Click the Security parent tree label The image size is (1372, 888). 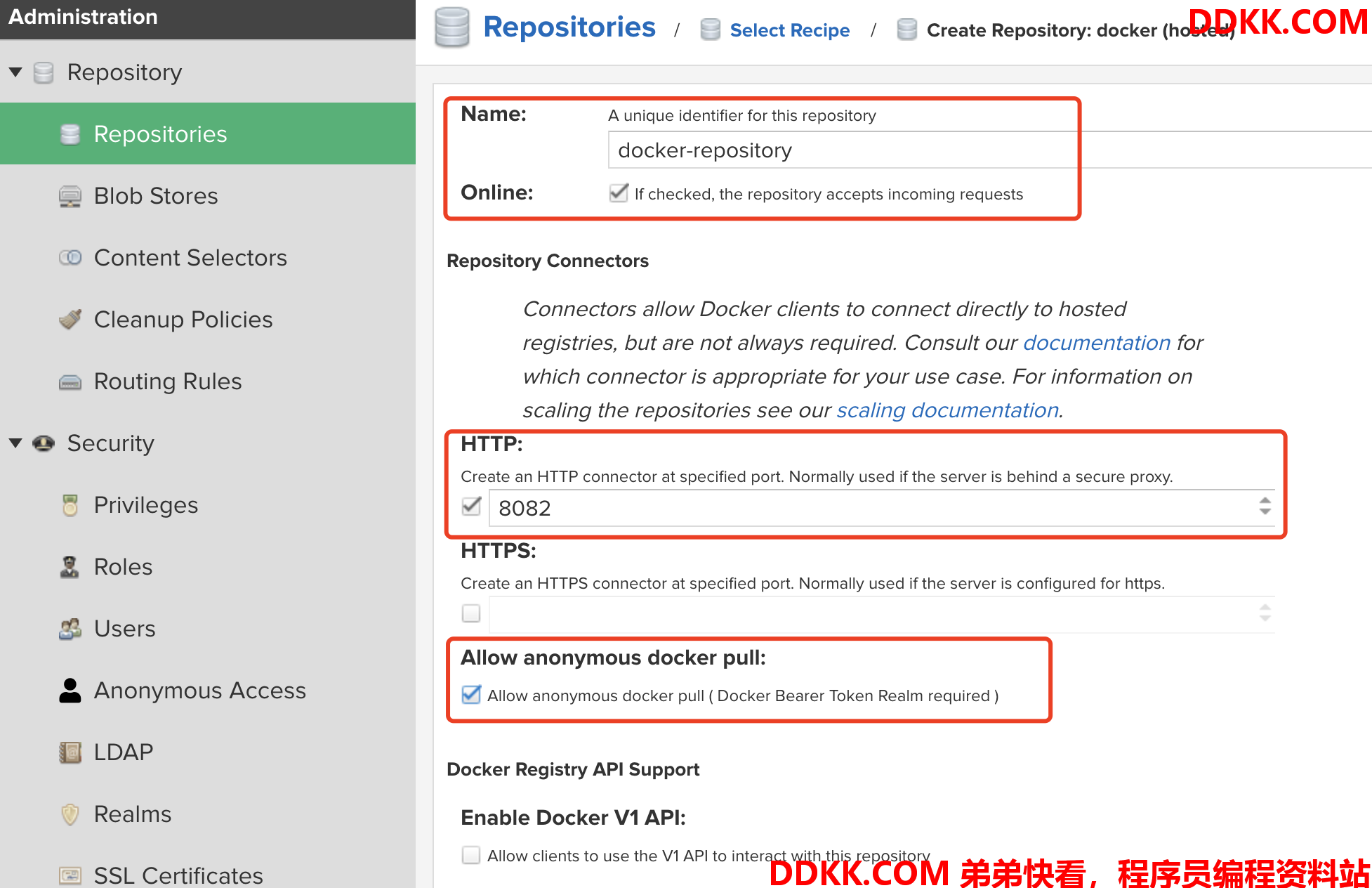pyautogui.click(x=110, y=443)
